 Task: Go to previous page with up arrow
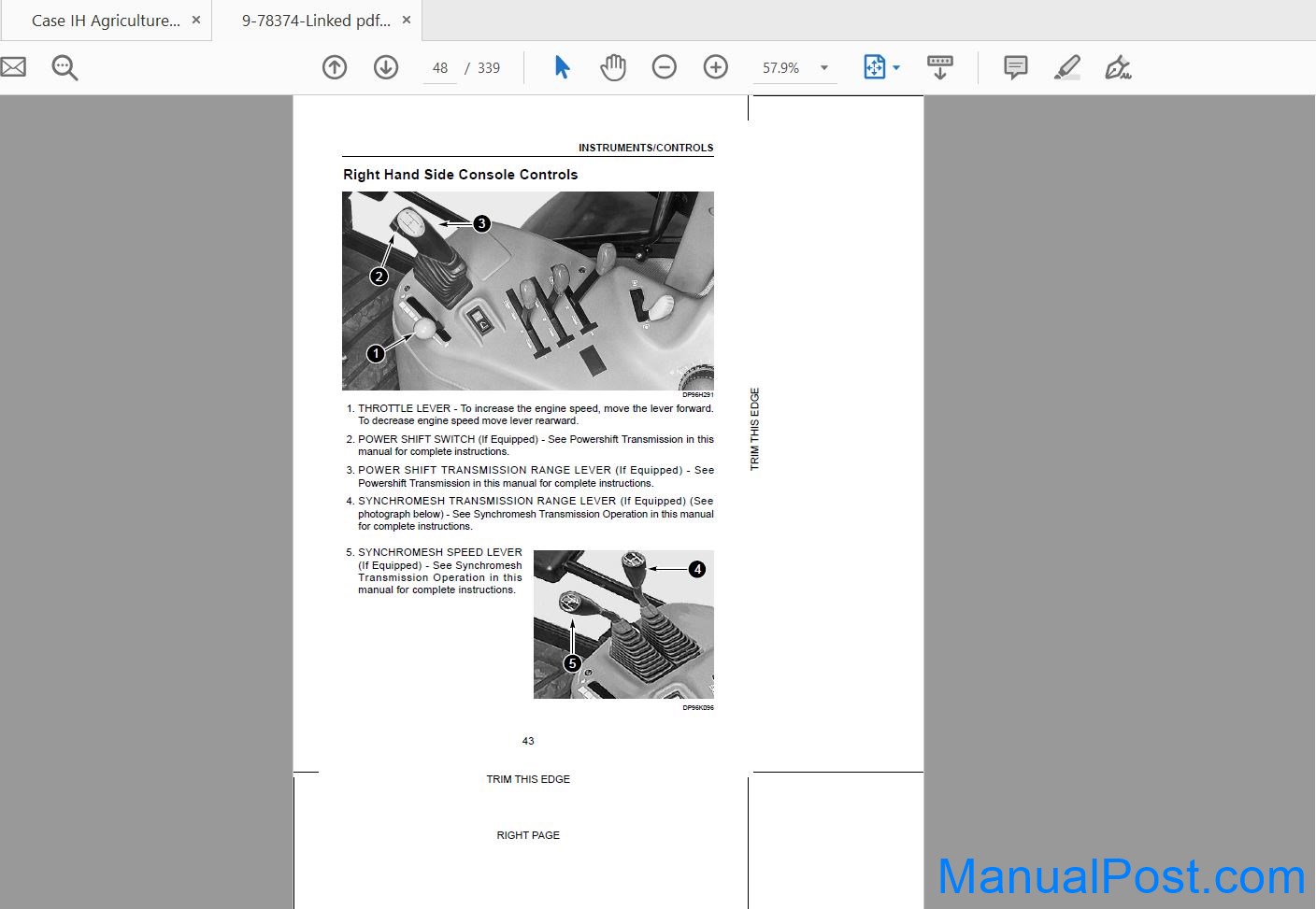pyautogui.click(x=335, y=67)
